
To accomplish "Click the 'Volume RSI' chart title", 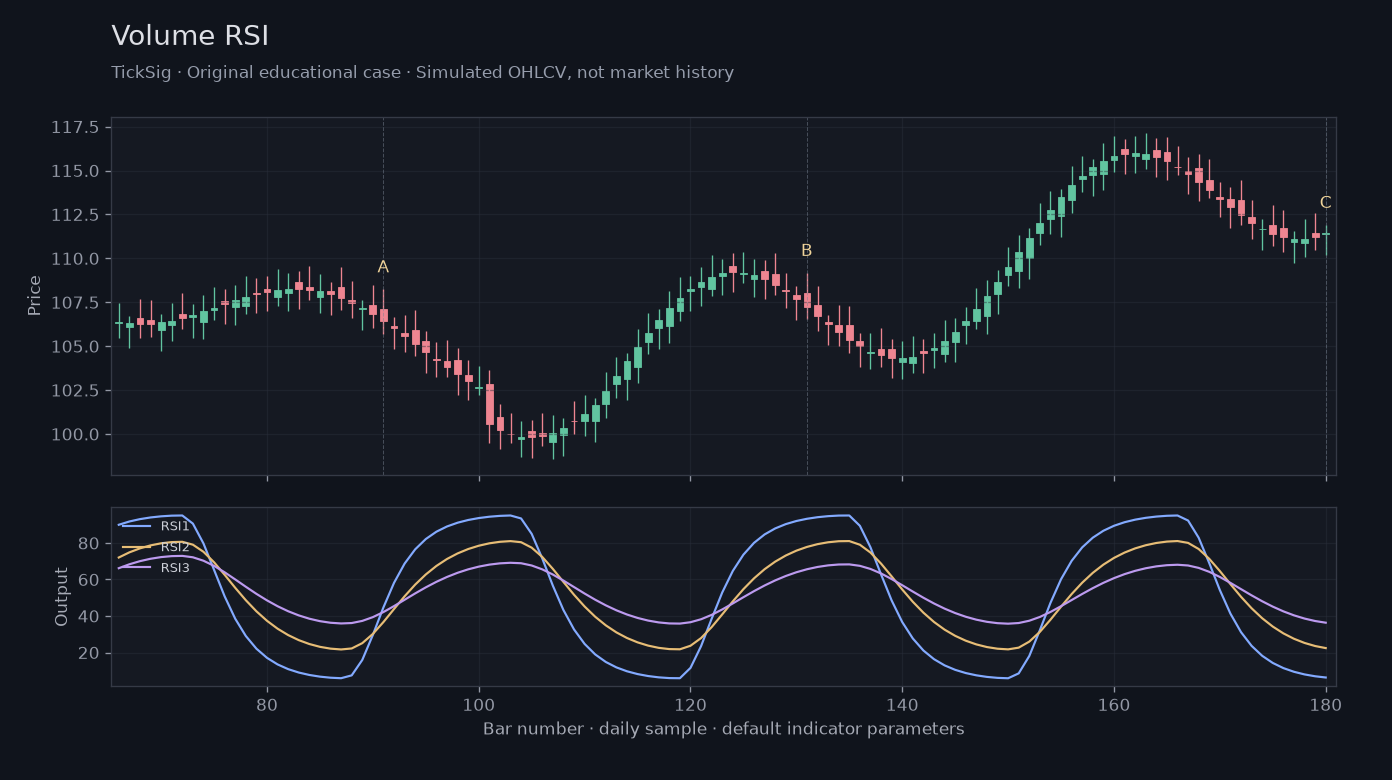I will coord(190,36).
